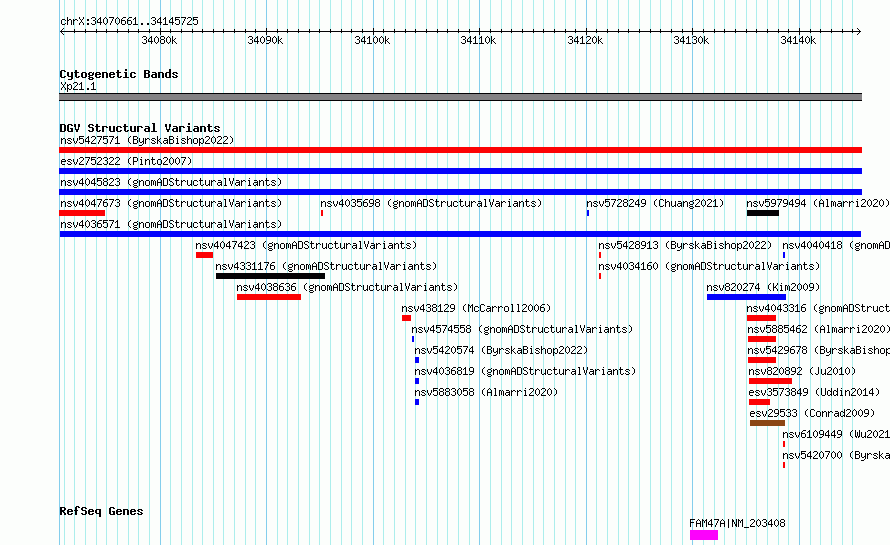Screen dimensions: 890x545
Task: Click the magenta FAM47A gene bar
Action: [x=704, y=535]
